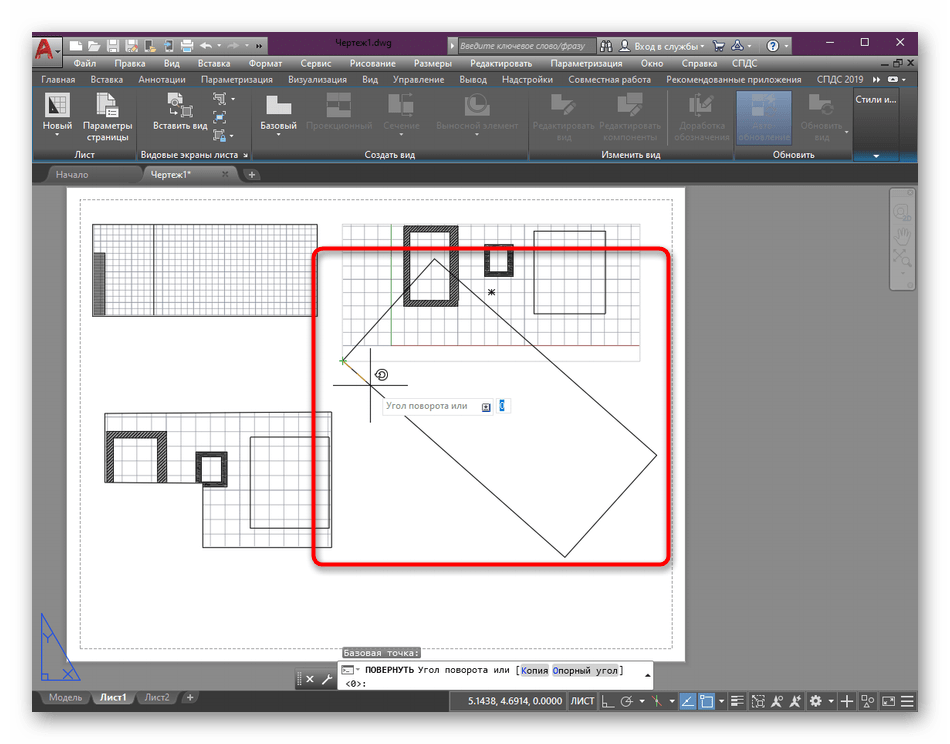Click the Undo arrow icon

[x=206, y=45]
